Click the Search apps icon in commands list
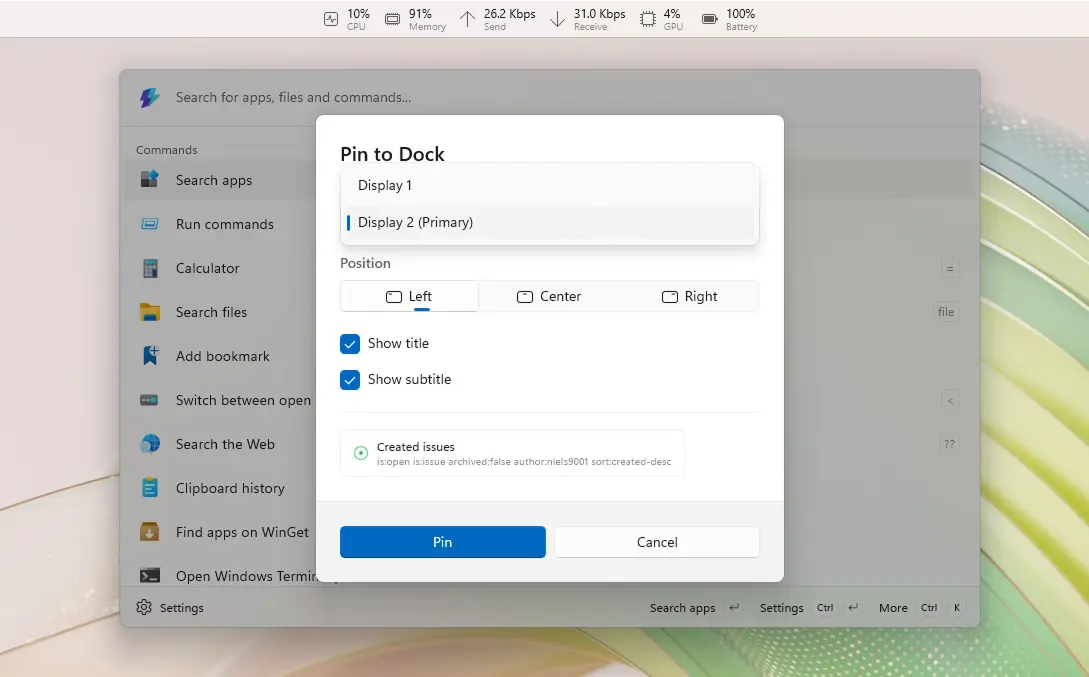 pyautogui.click(x=149, y=180)
